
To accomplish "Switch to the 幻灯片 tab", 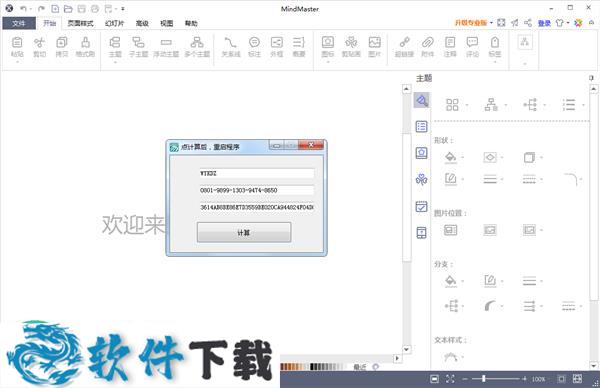I will (x=114, y=23).
